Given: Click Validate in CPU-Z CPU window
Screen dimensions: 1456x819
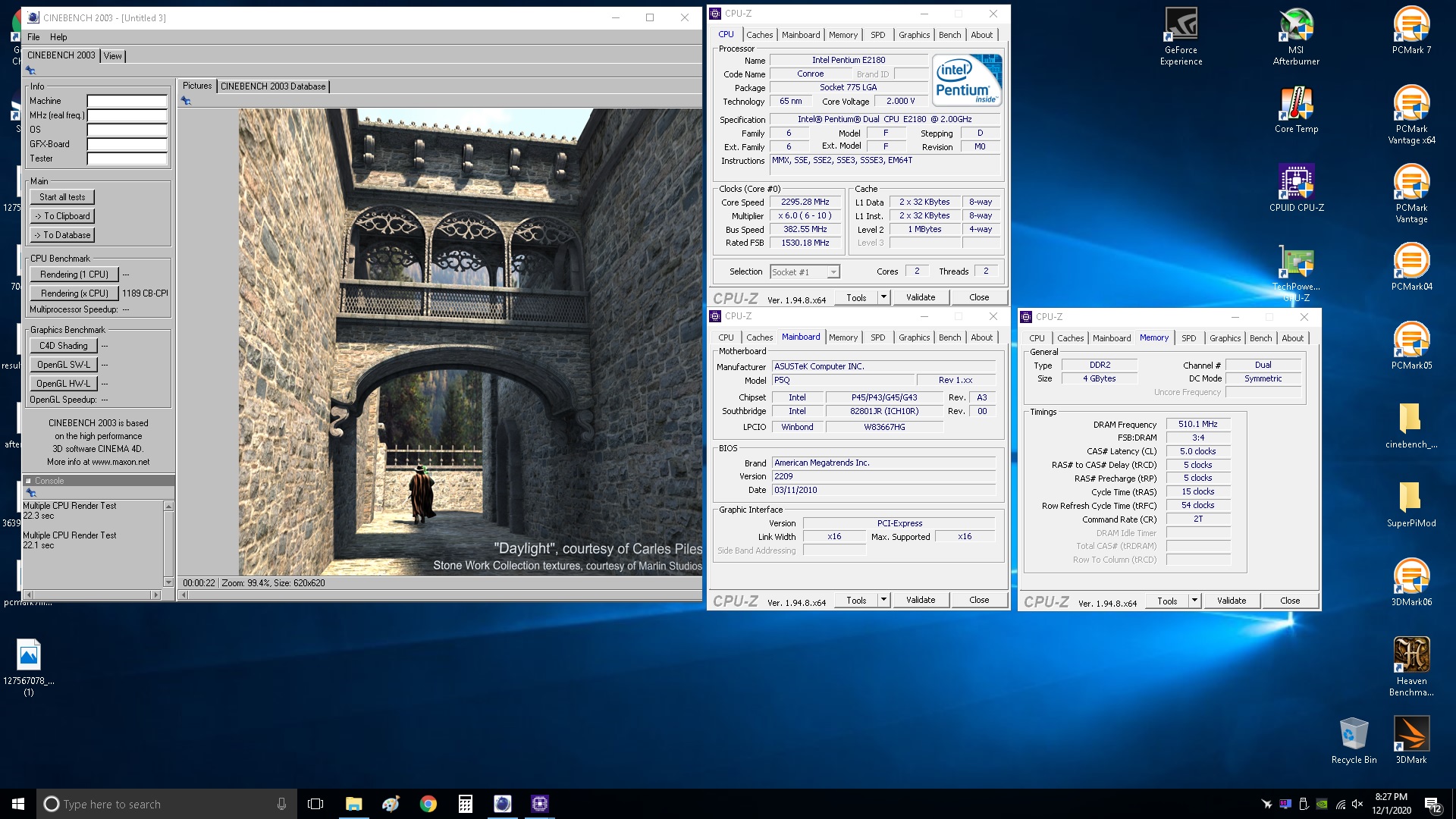Looking at the screenshot, I should pyautogui.click(x=921, y=297).
